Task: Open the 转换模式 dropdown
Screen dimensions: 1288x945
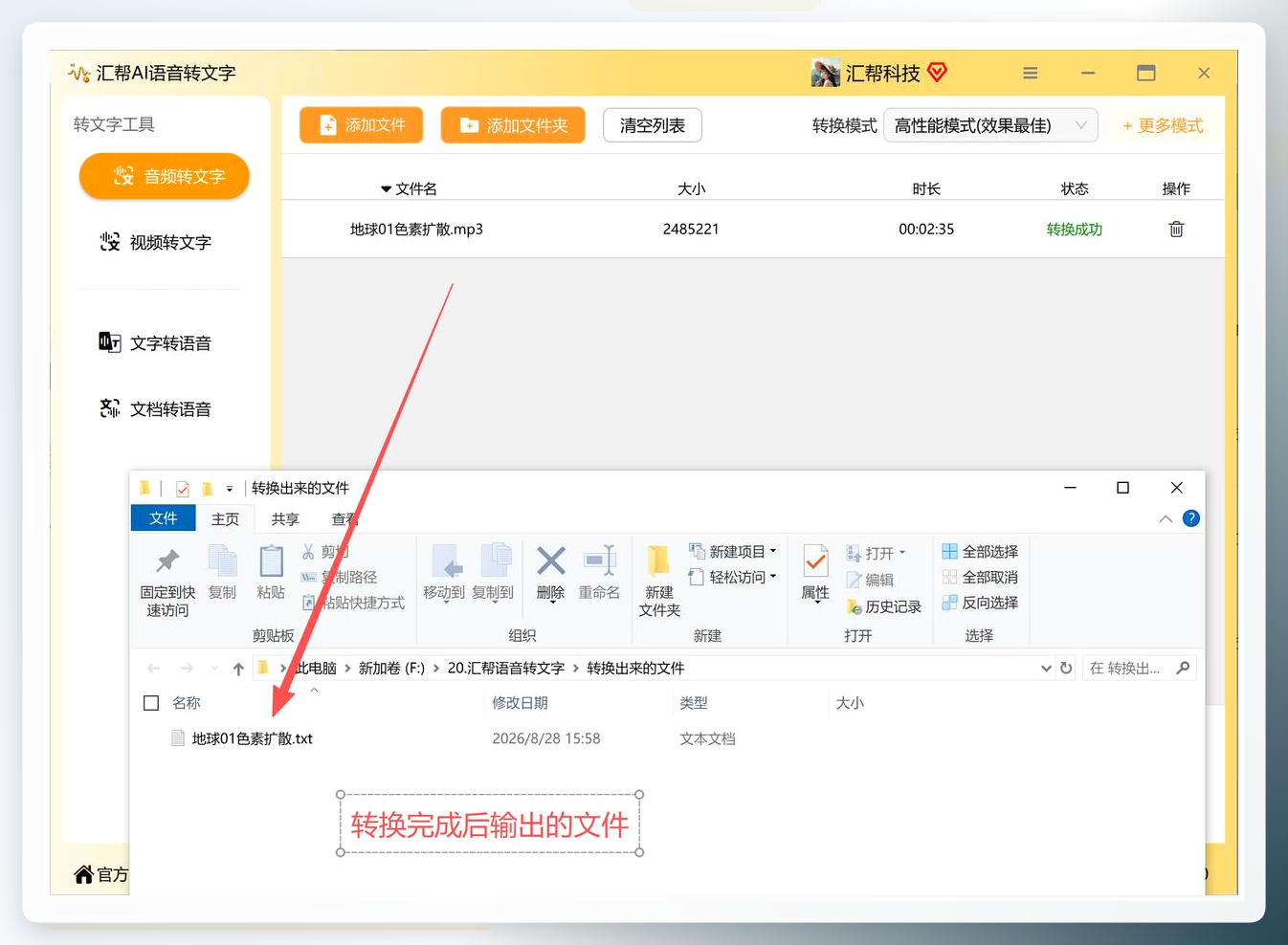Action: [990, 125]
